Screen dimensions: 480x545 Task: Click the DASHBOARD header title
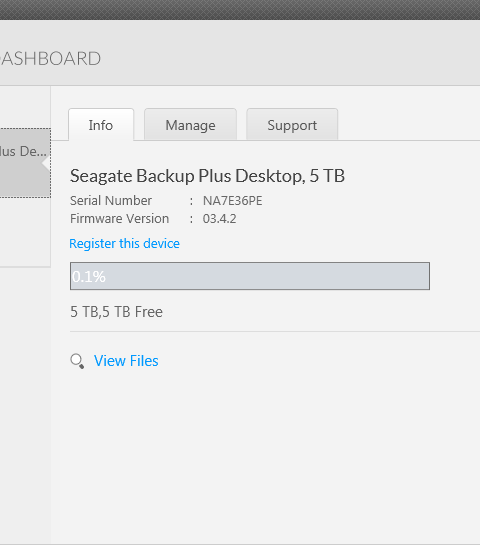50,58
